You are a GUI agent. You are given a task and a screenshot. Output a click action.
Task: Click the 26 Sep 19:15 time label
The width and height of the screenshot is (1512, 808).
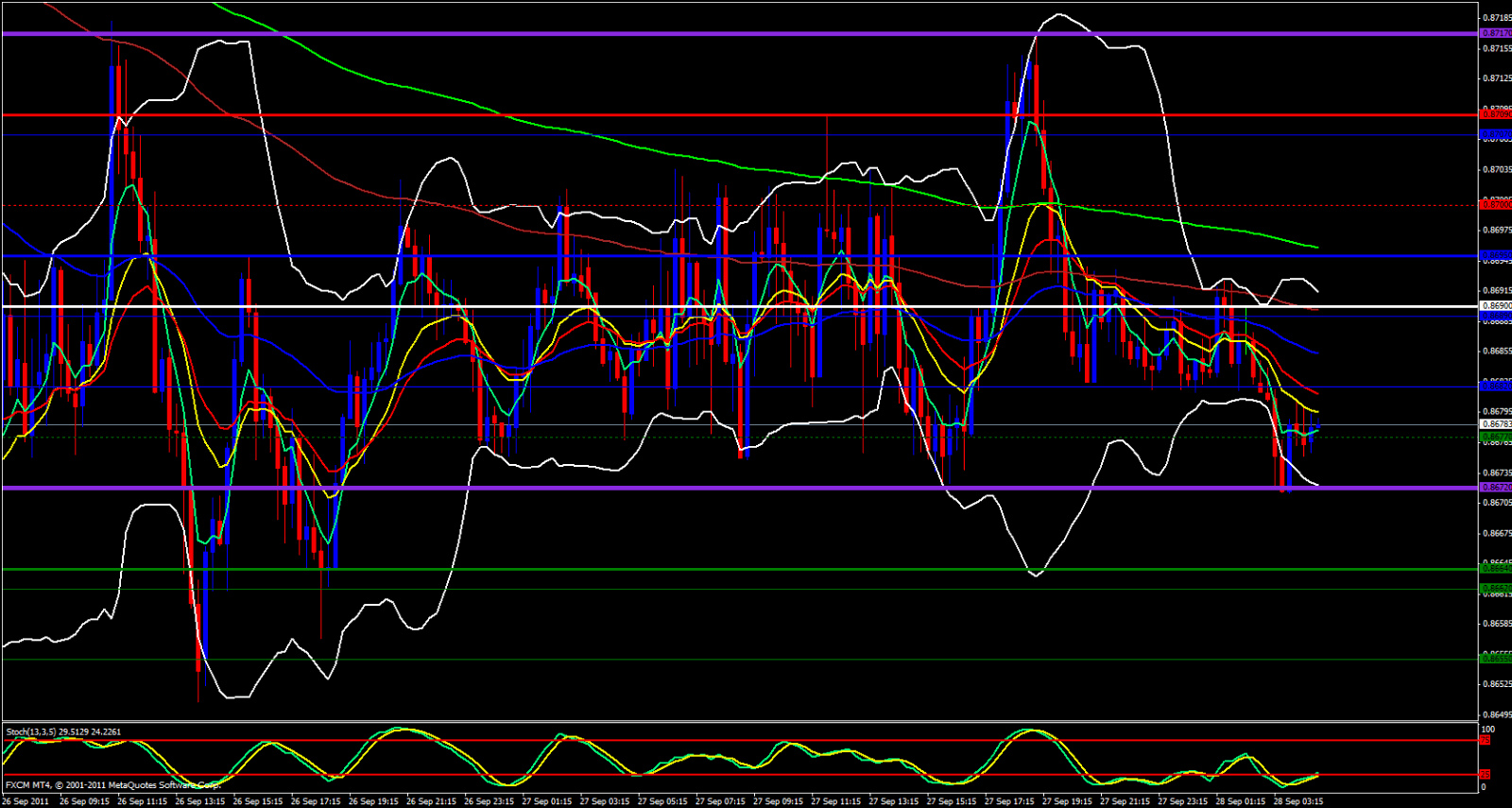[x=373, y=801]
